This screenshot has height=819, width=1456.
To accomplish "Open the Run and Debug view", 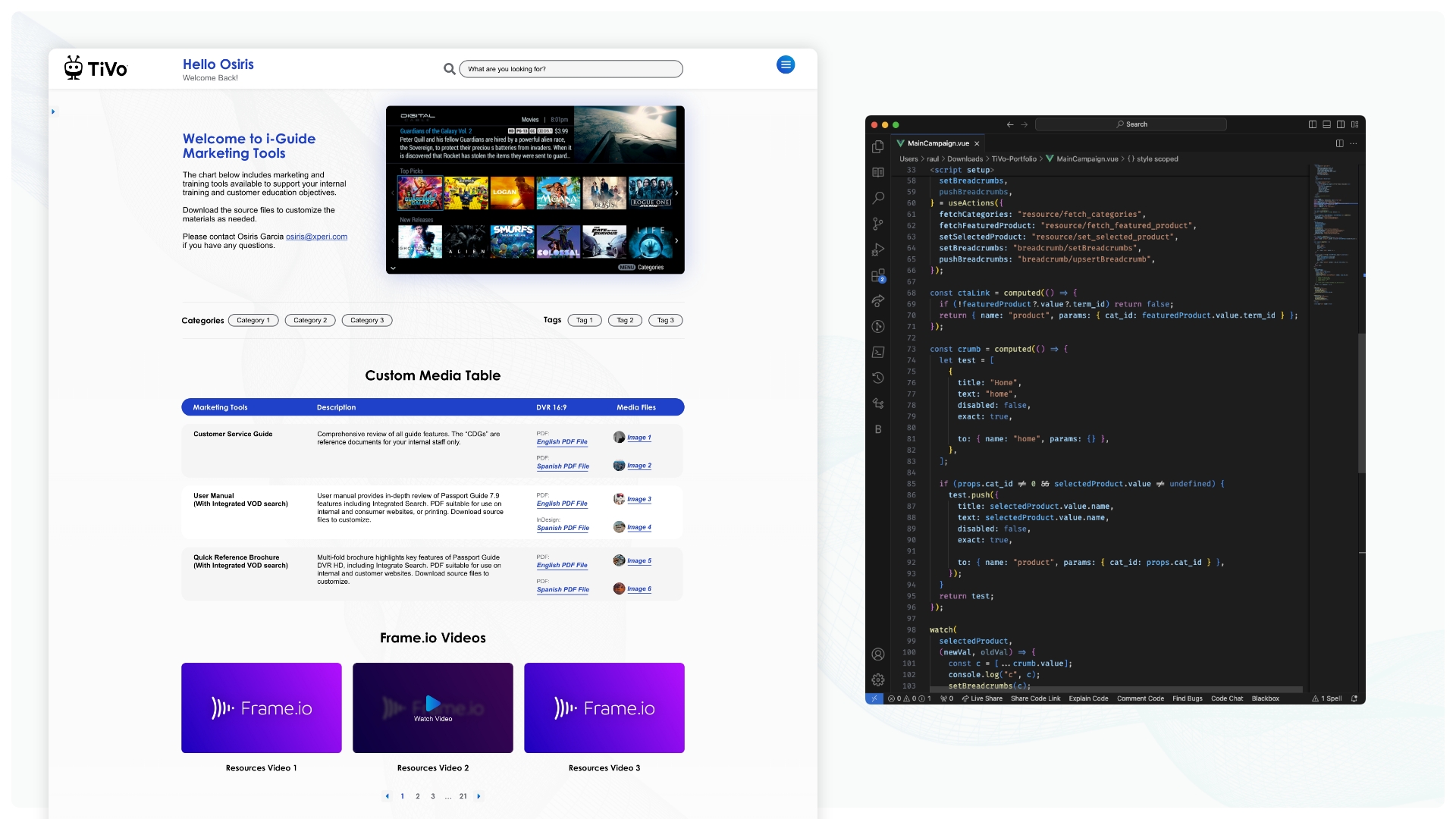I will tap(878, 249).
